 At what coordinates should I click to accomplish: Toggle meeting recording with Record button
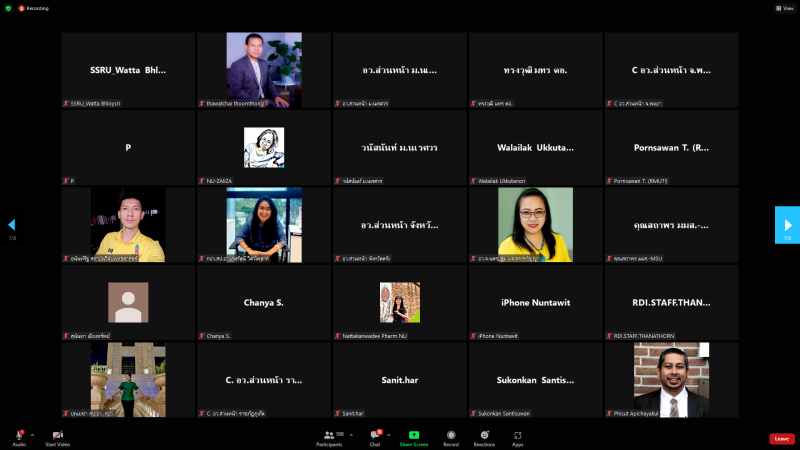pos(451,437)
